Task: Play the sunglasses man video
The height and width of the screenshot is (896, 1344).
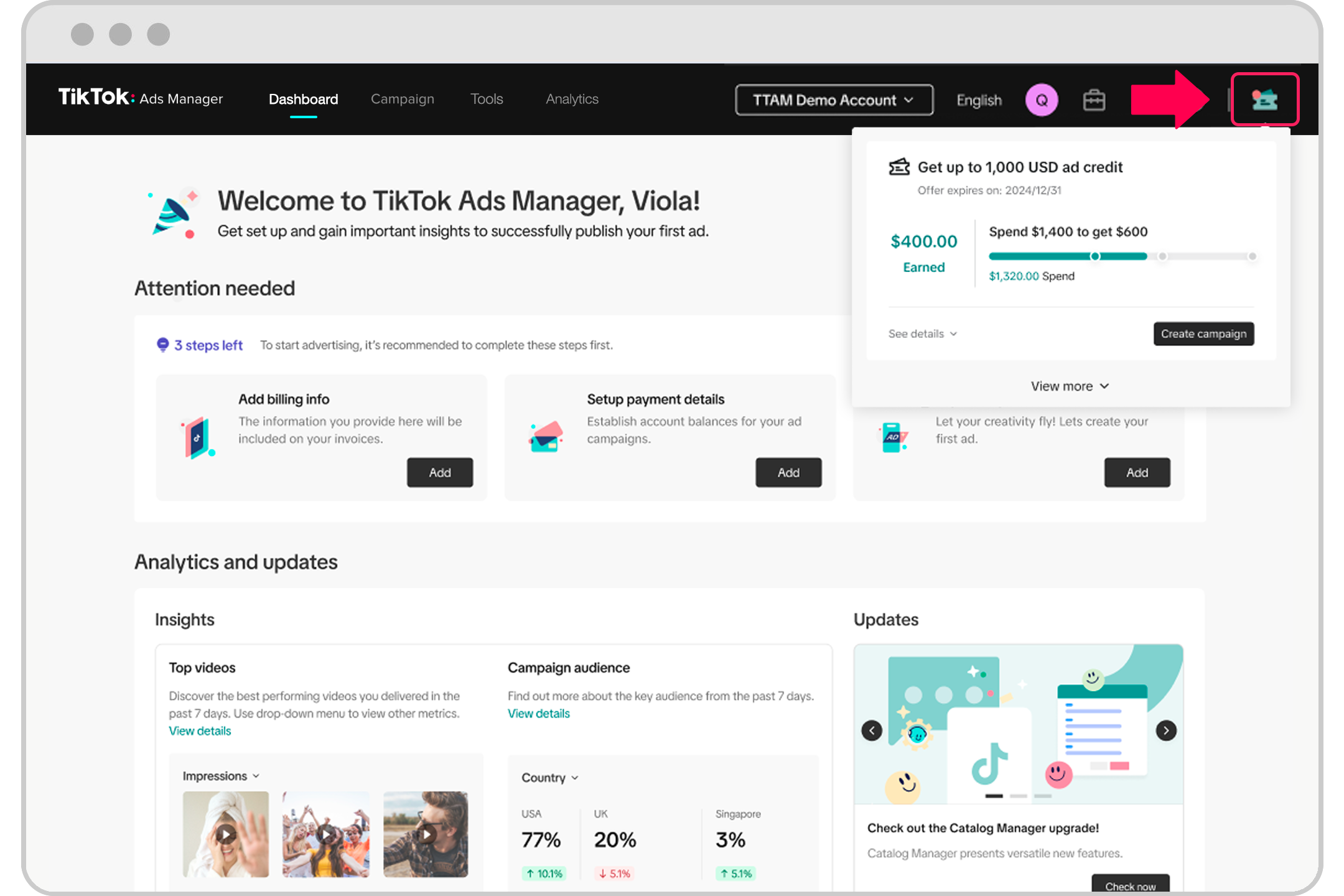Action: point(426,834)
